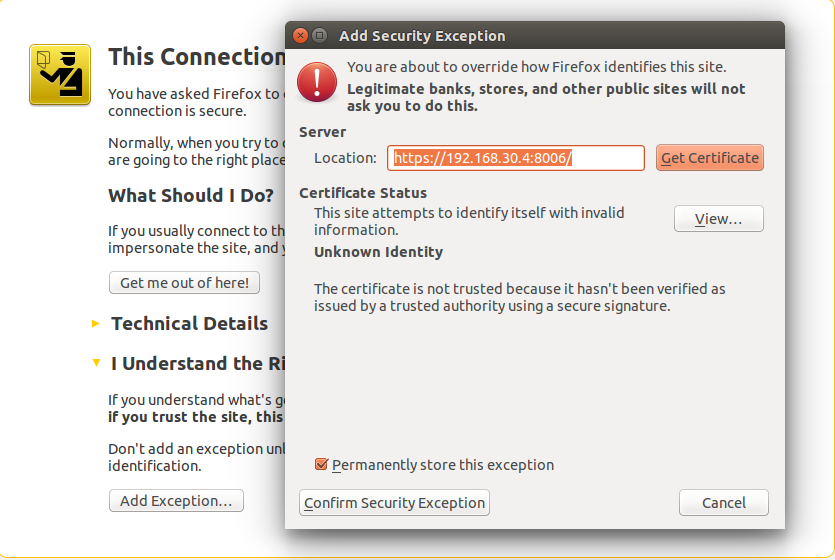
Task: Click the grey window button beside close
Action: click(x=320, y=36)
